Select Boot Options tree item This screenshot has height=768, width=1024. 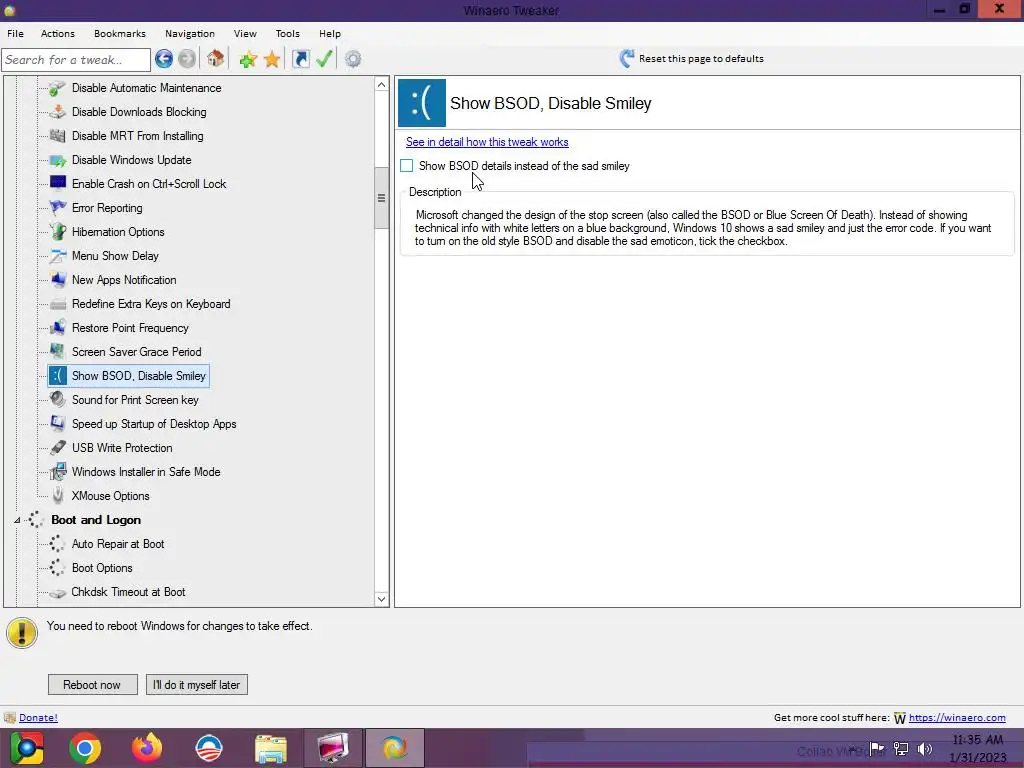(x=102, y=568)
